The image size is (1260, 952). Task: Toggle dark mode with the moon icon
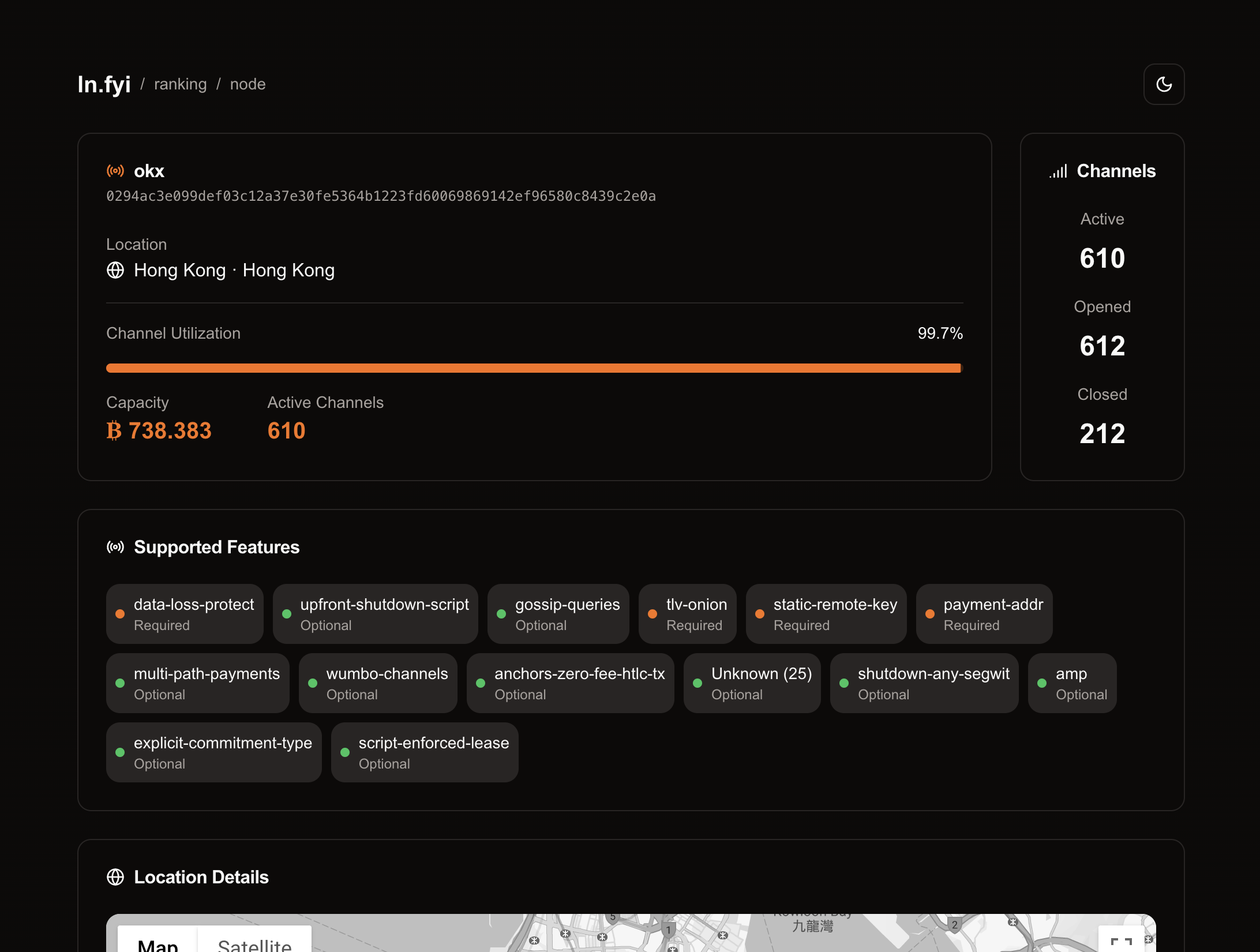(1164, 84)
